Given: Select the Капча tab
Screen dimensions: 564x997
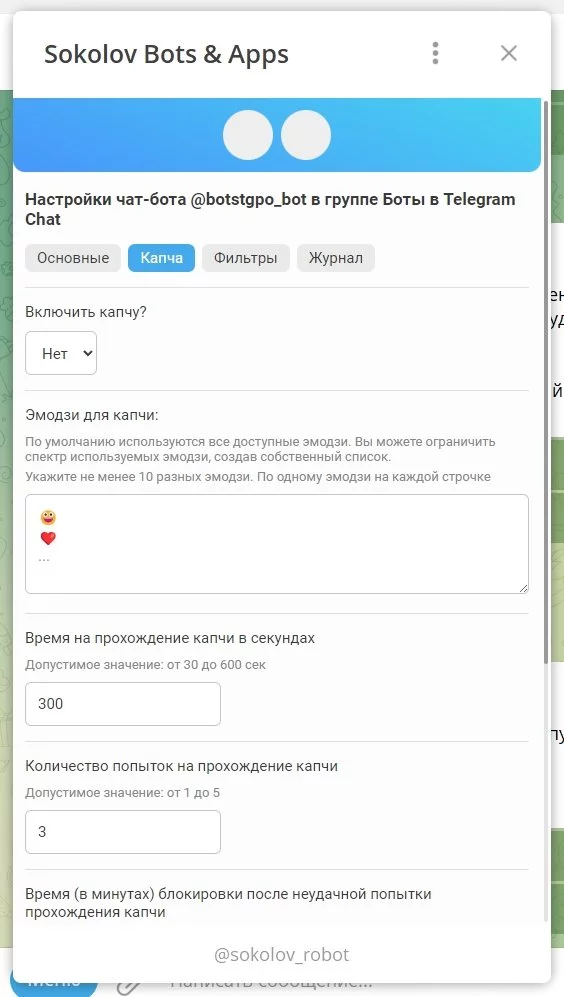Looking at the screenshot, I should point(162,258).
